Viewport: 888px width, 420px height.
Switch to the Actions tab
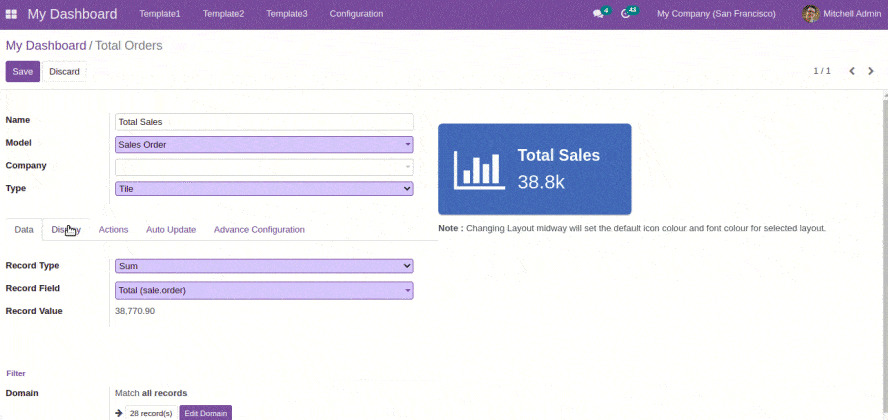(x=113, y=230)
